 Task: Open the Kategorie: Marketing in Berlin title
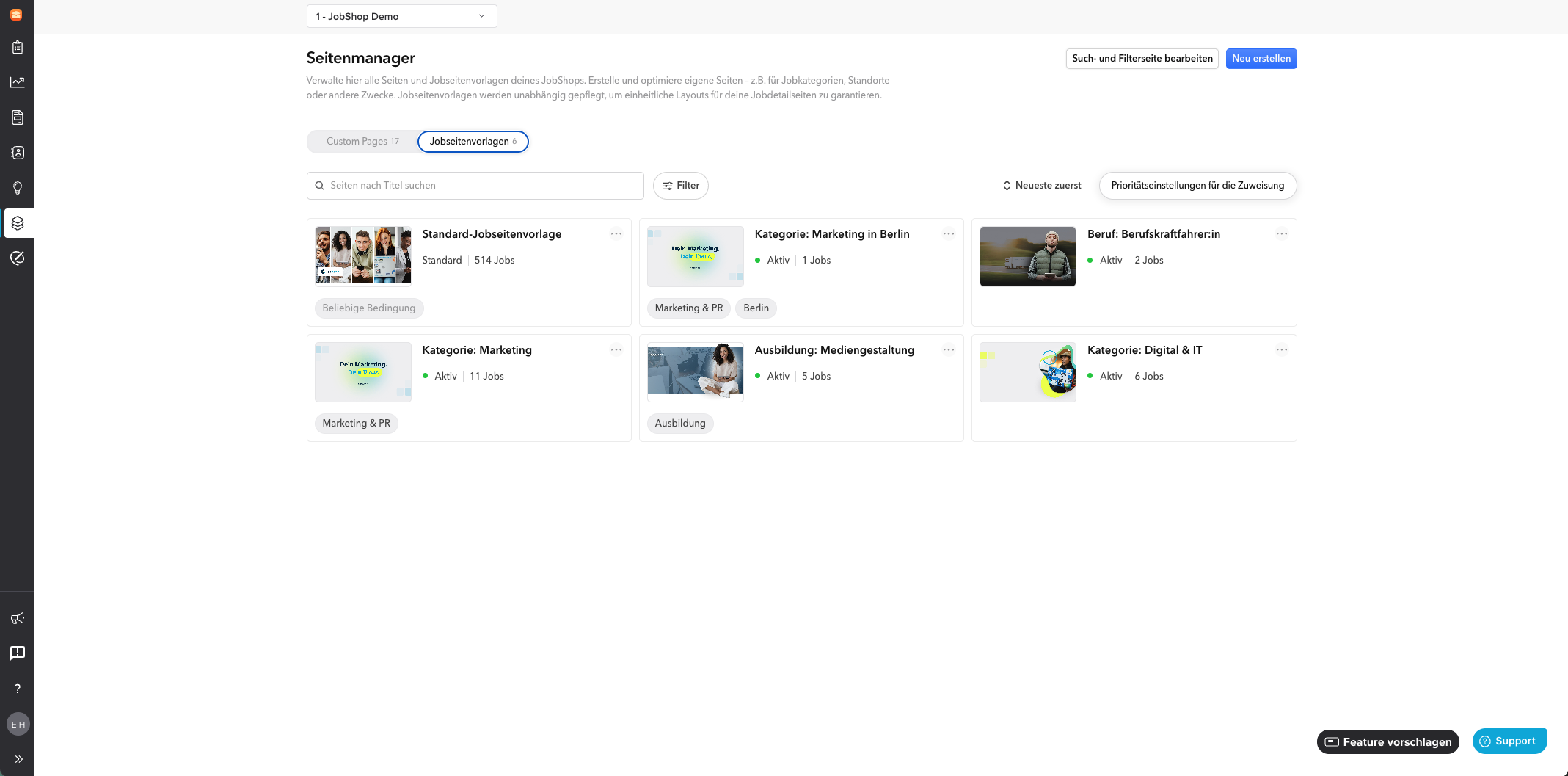[x=832, y=234]
